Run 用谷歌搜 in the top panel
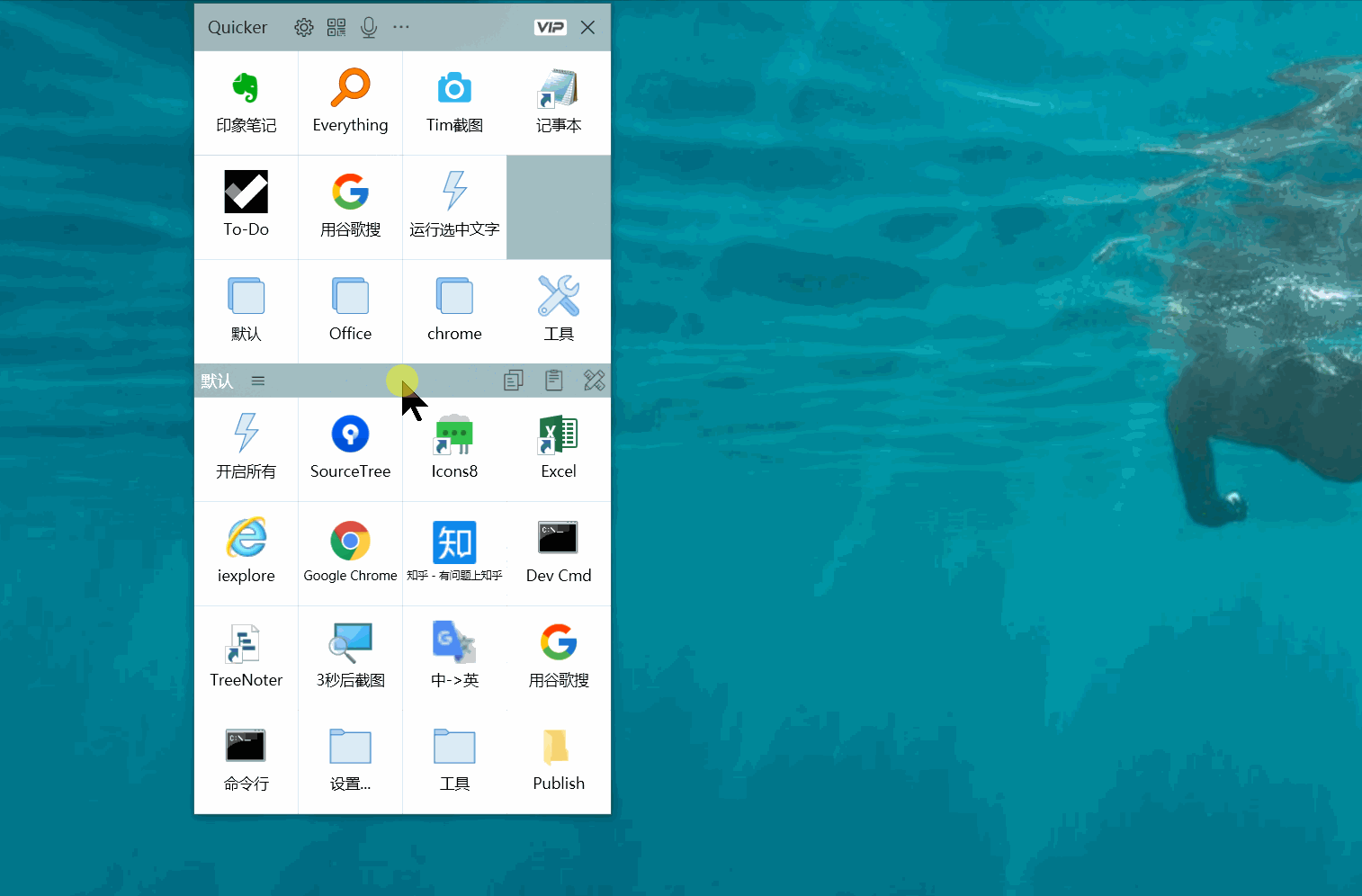1362x896 pixels. pos(350,208)
